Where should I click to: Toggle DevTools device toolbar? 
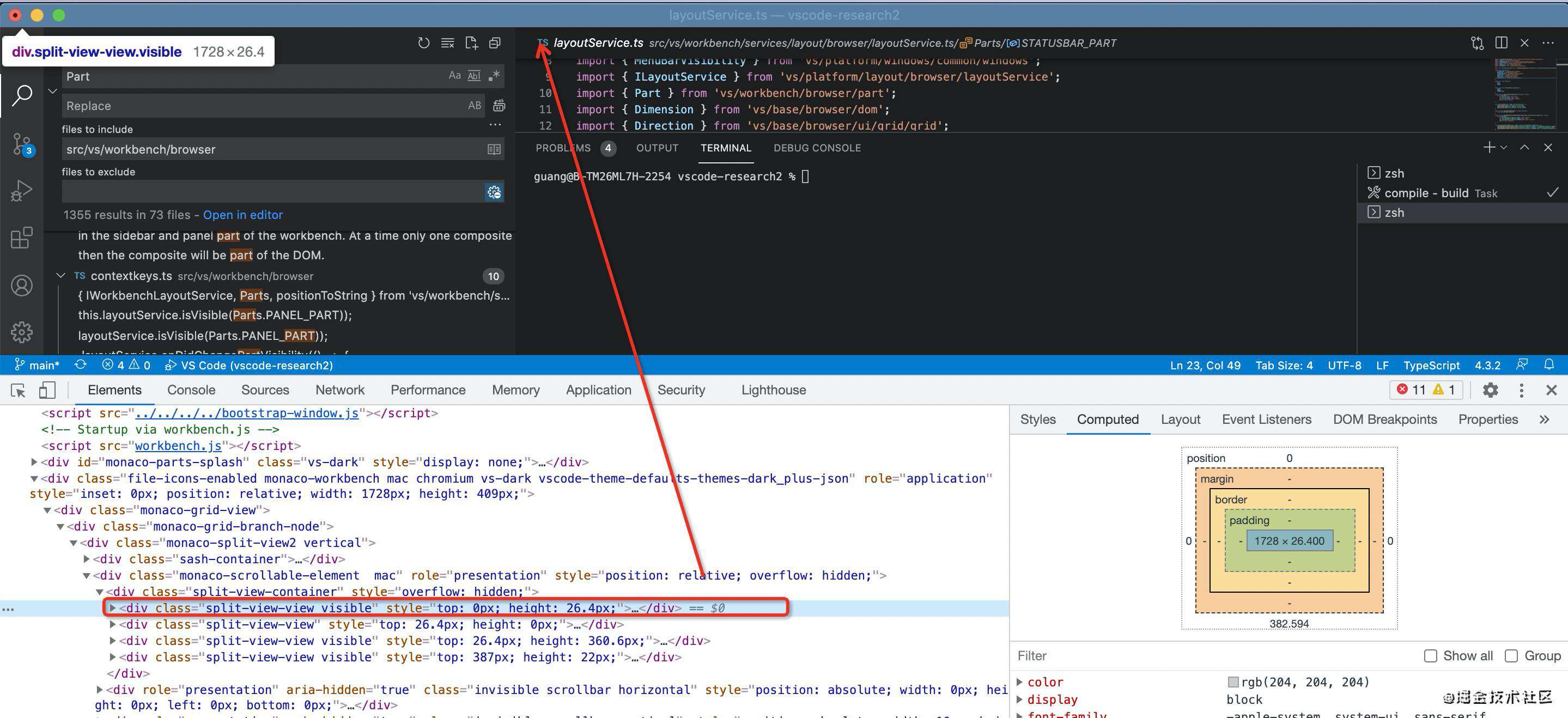click(47, 390)
